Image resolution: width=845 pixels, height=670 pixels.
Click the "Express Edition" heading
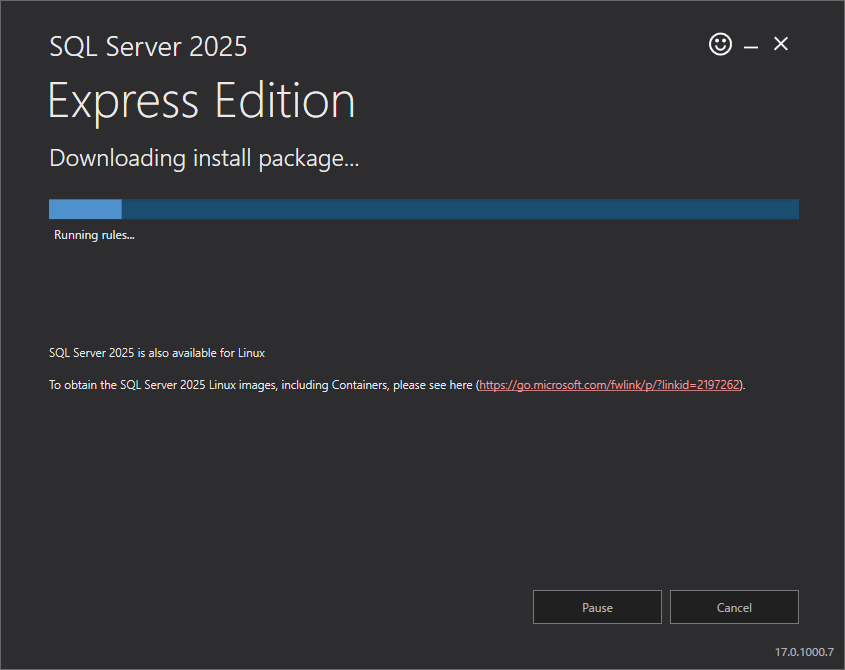click(201, 101)
